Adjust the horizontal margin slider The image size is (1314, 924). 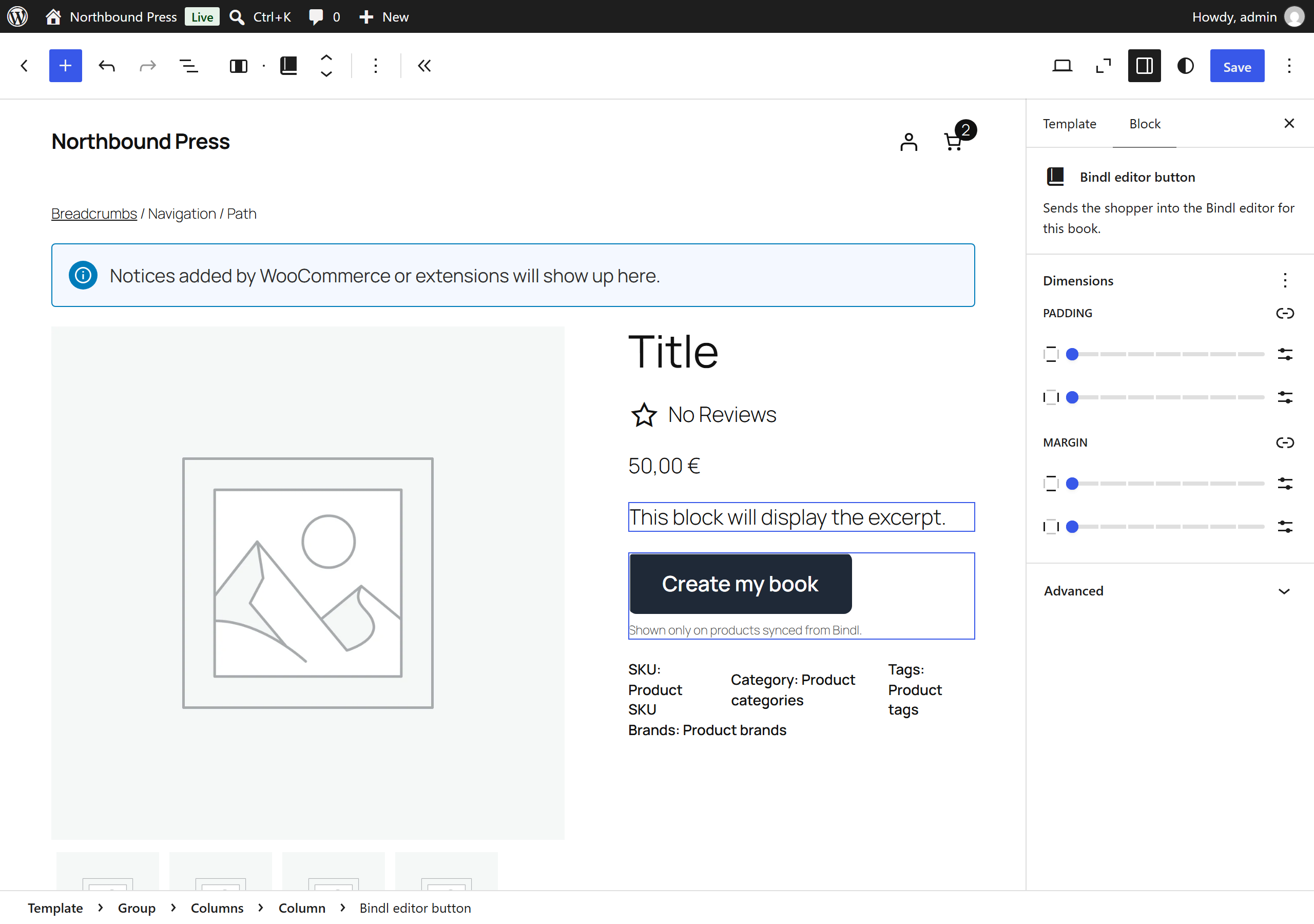pyautogui.click(x=1165, y=527)
